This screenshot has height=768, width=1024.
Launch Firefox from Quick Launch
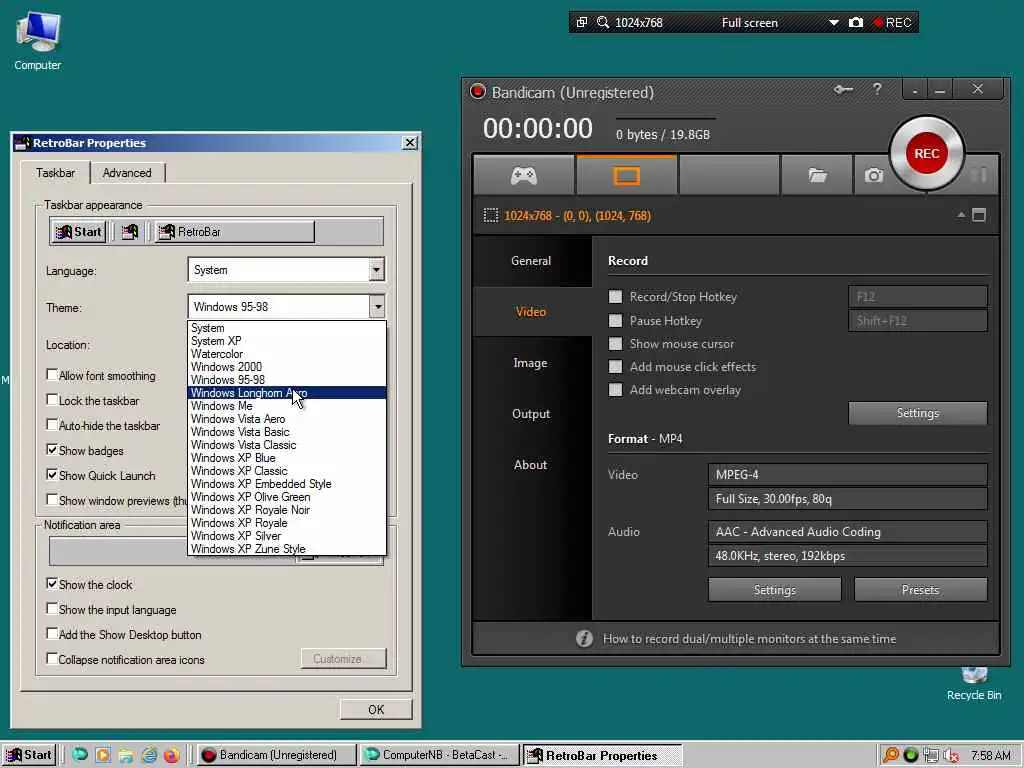(x=171, y=755)
